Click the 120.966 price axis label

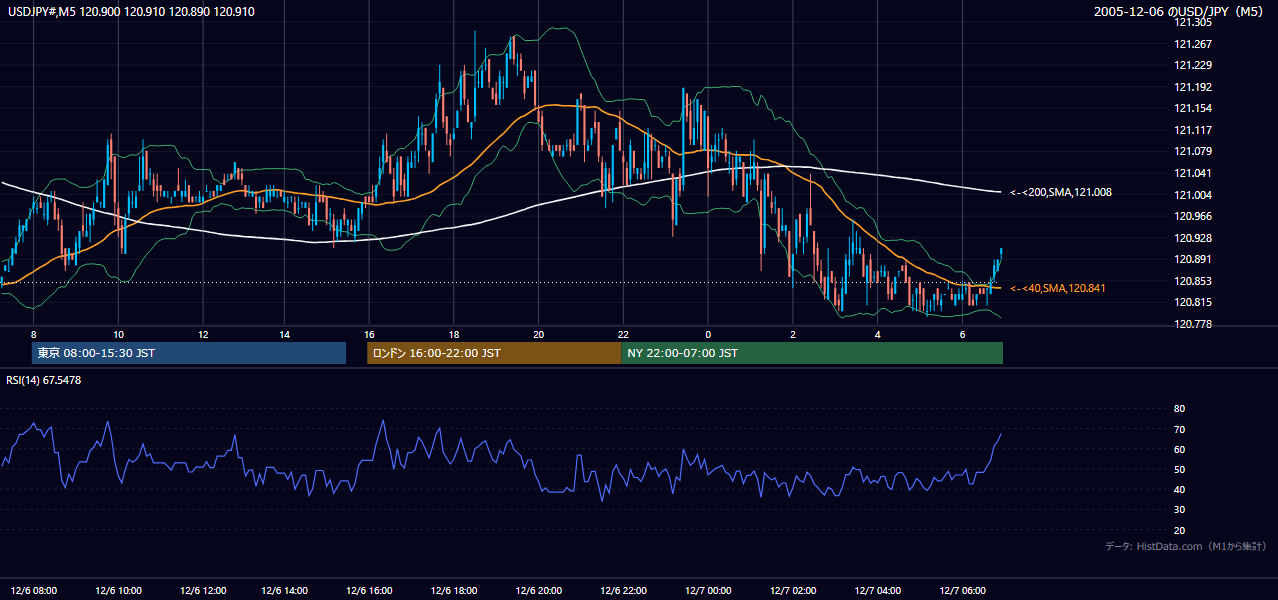pyautogui.click(x=1193, y=216)
